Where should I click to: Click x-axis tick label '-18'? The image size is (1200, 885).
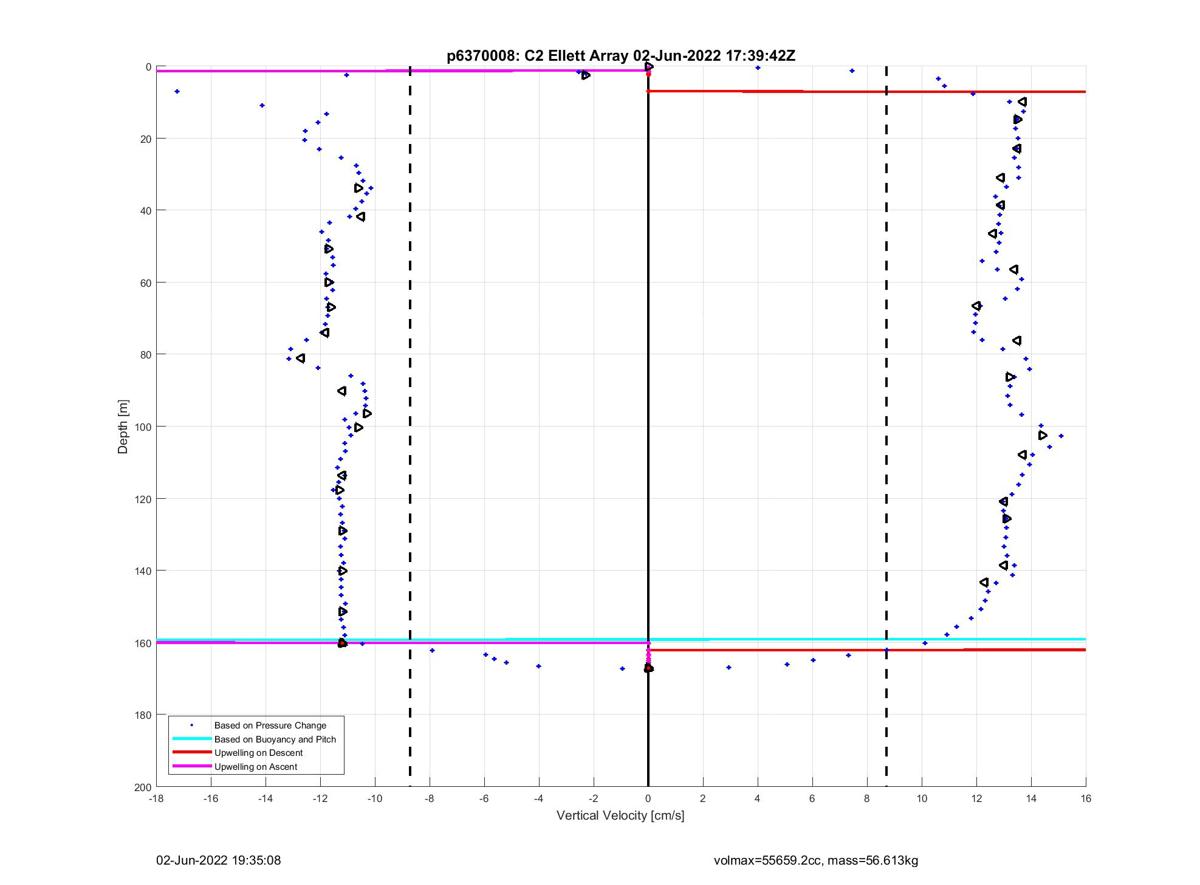click(x=156, y=799)
